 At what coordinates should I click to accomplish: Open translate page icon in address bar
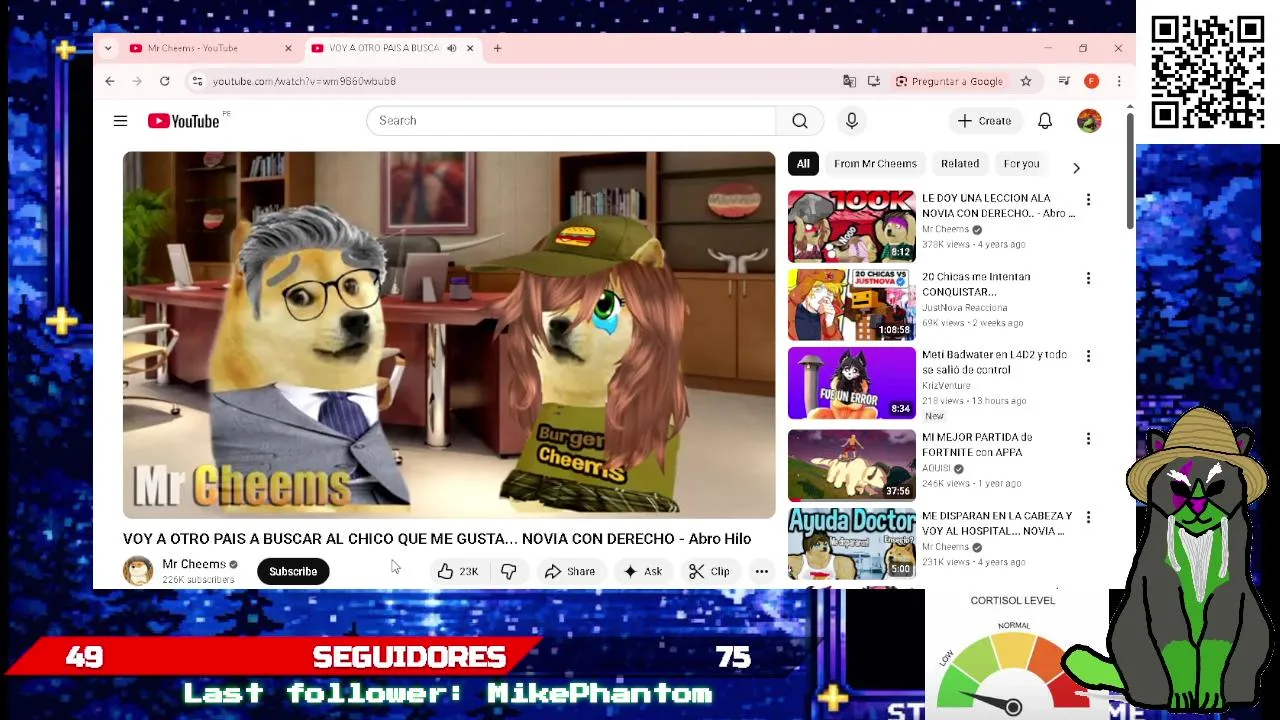click(x=849, y=81)
